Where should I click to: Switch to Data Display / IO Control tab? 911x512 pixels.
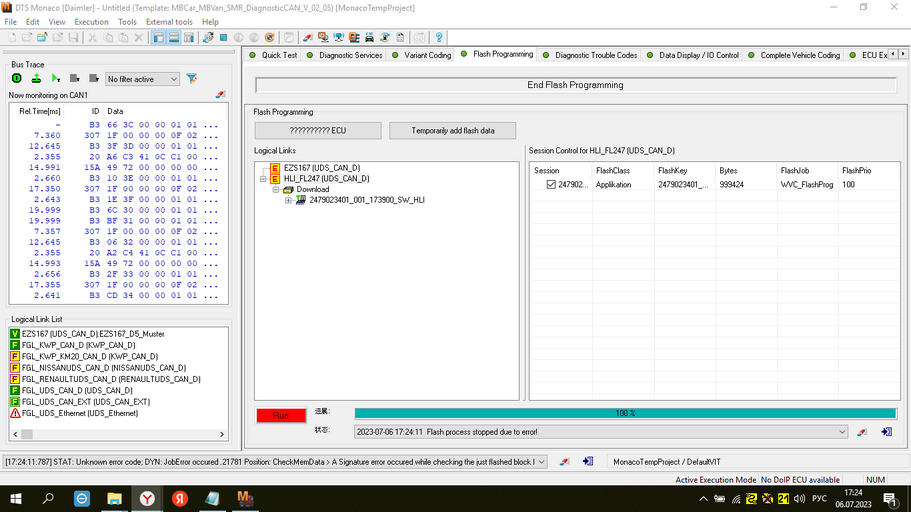[693, 55]
